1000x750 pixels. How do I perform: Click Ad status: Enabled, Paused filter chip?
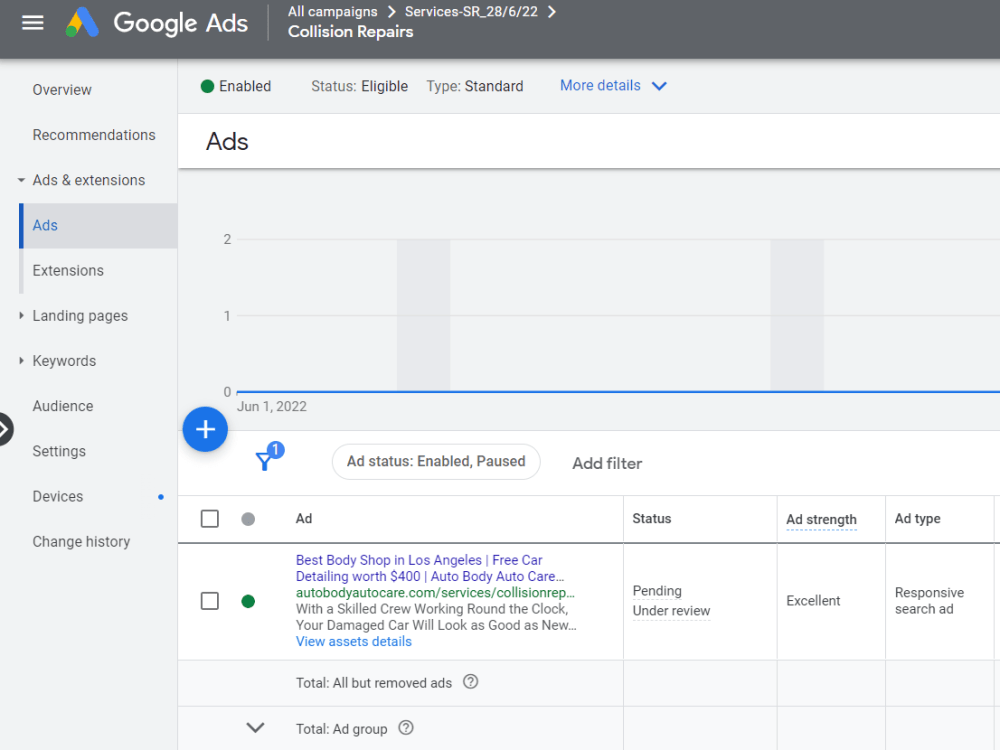[436, 462]
